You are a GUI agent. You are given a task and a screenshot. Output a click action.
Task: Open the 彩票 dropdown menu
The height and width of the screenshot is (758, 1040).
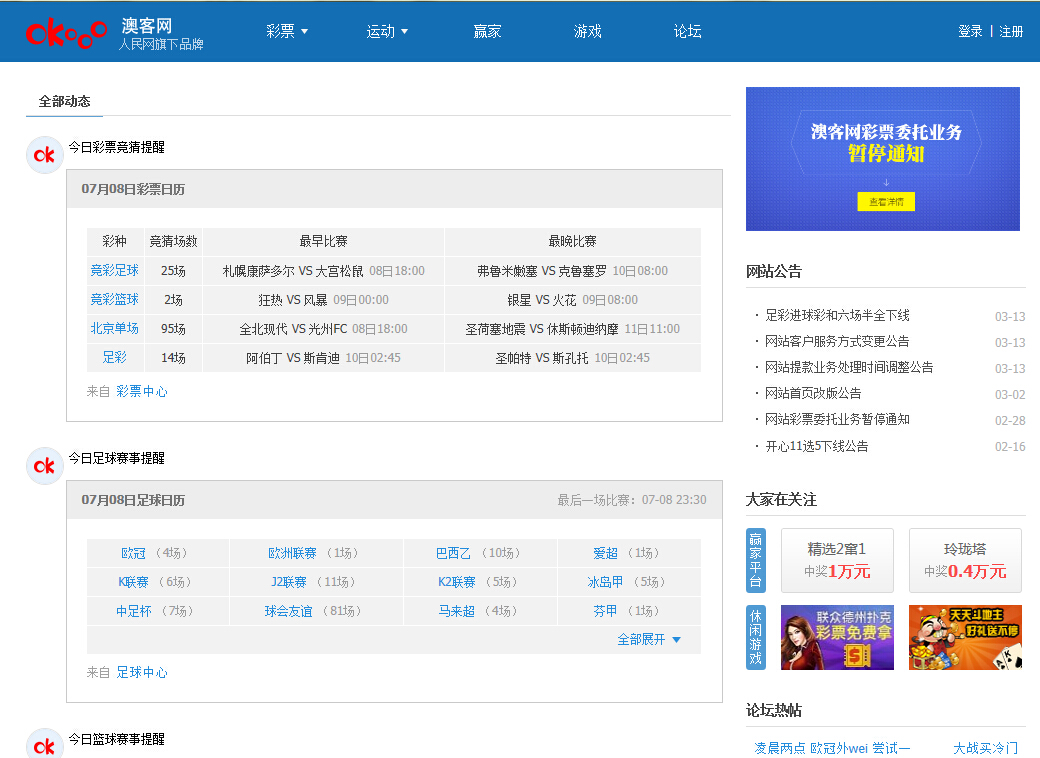287,31
